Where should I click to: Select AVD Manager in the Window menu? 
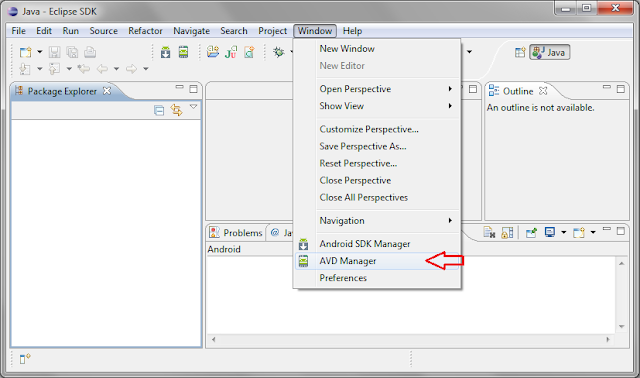point(377,261)
